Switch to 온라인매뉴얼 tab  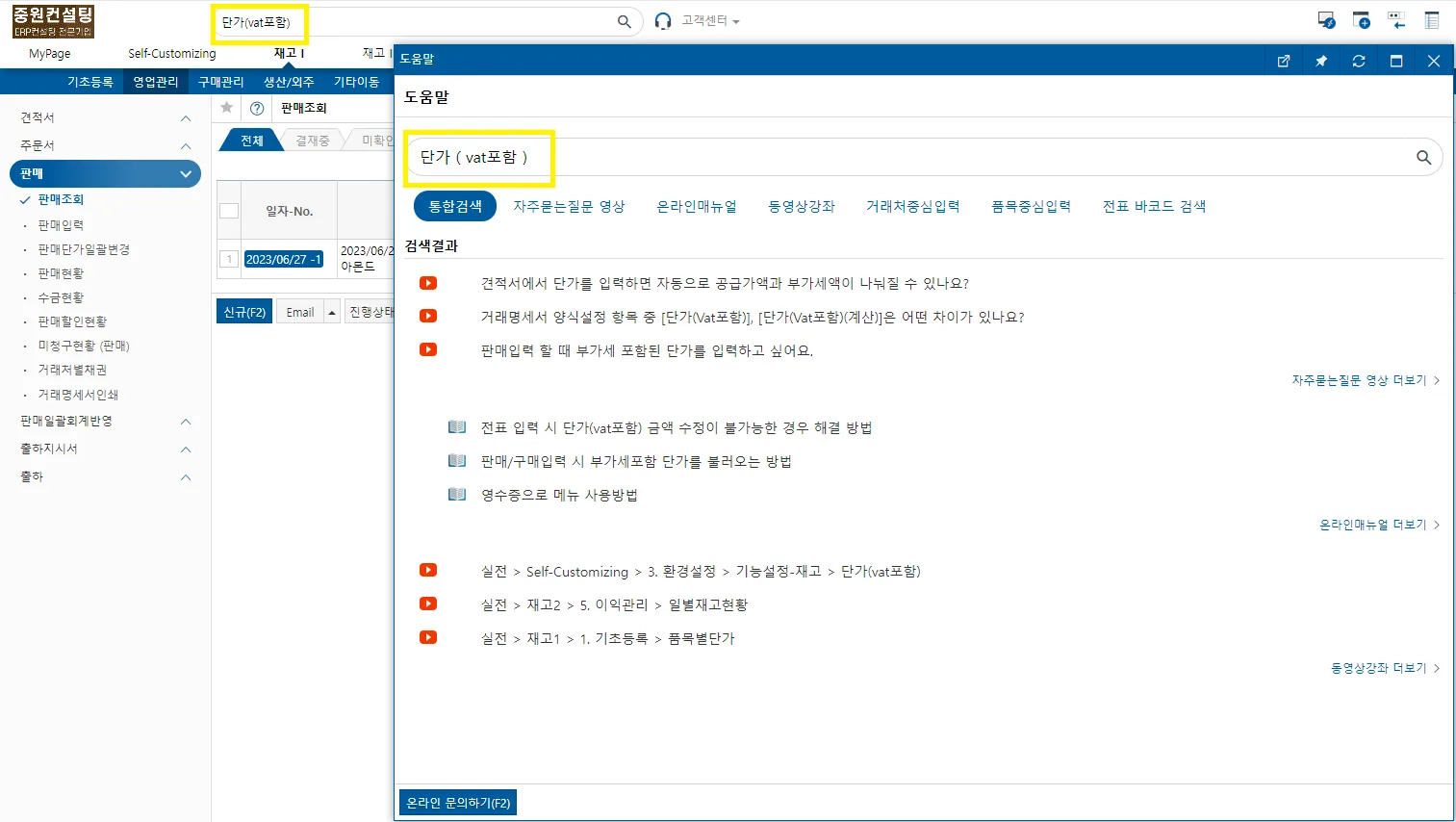697,206
